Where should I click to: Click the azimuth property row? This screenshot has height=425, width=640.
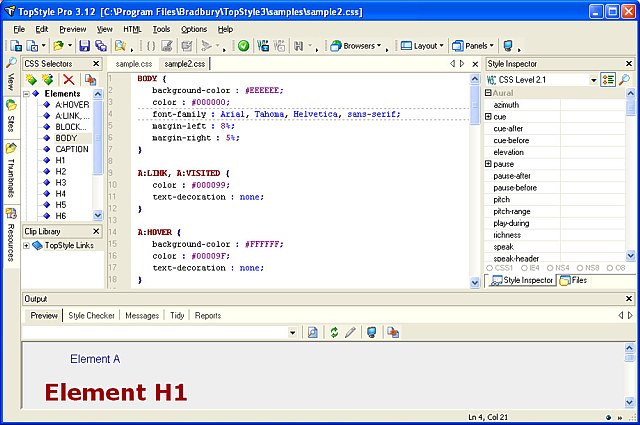[554, 105]
